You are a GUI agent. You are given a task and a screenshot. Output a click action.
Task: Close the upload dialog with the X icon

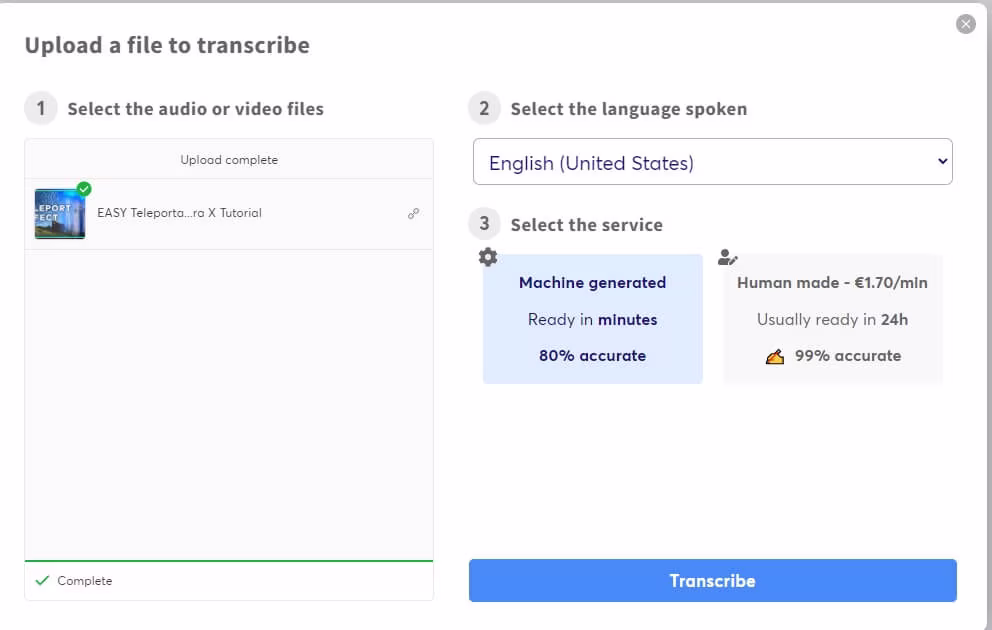point(965,24)
